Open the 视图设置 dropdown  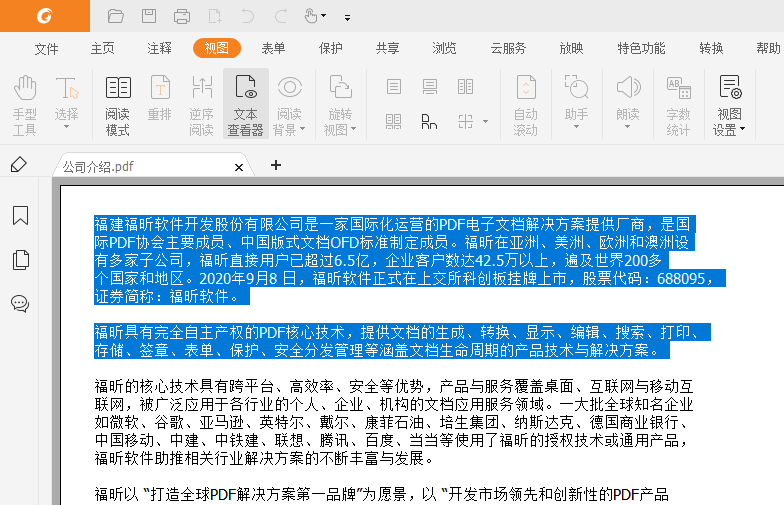tap(730, 105)
